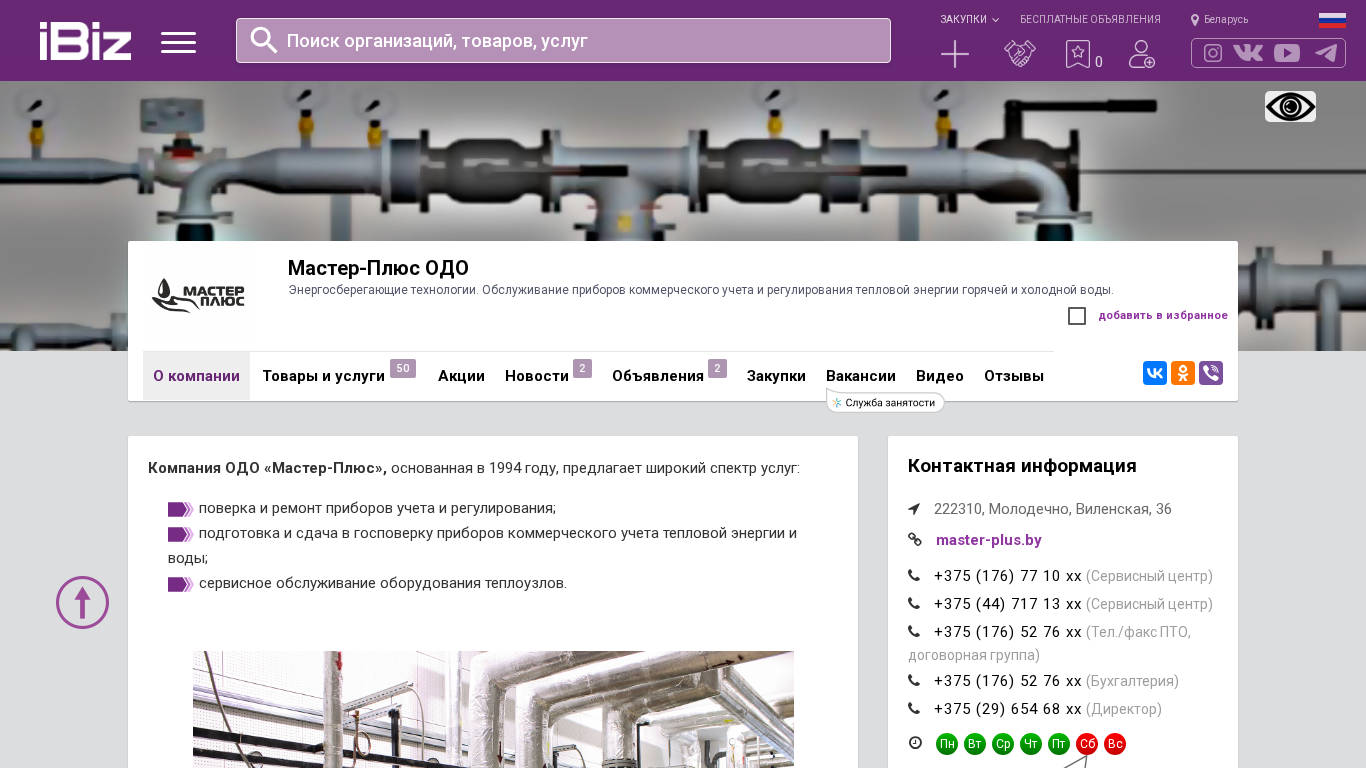This screenshot has width=1366, height=768.
Task: Click the iBiz logo
Action: 86,41
